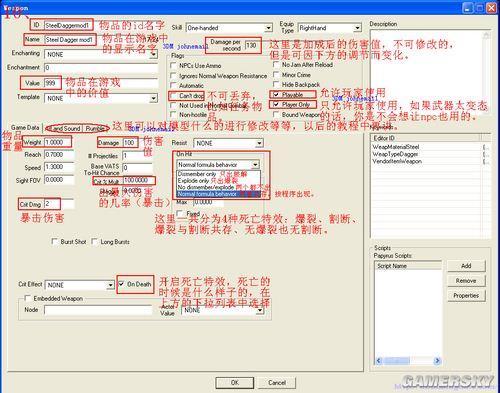
Task: Enable the Can't drop checkbox
Action: click(173, 96)
